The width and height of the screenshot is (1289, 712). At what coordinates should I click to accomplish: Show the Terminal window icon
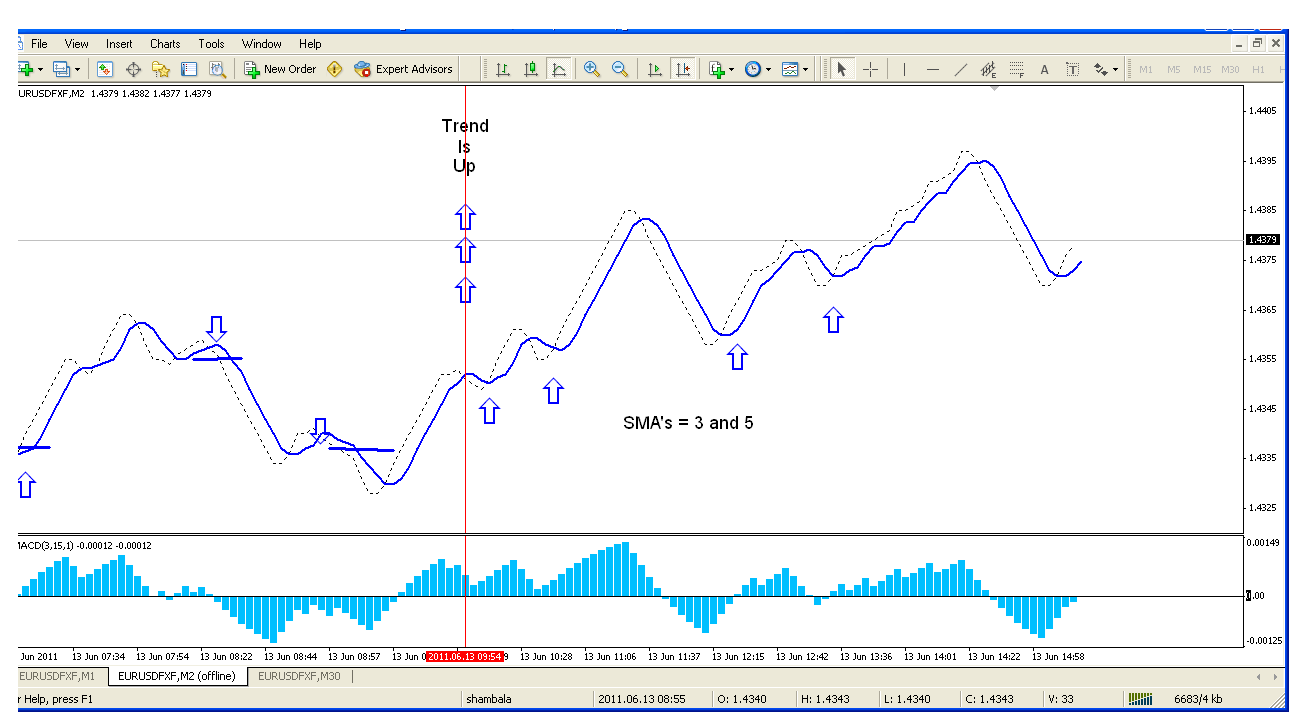(189, 69)
